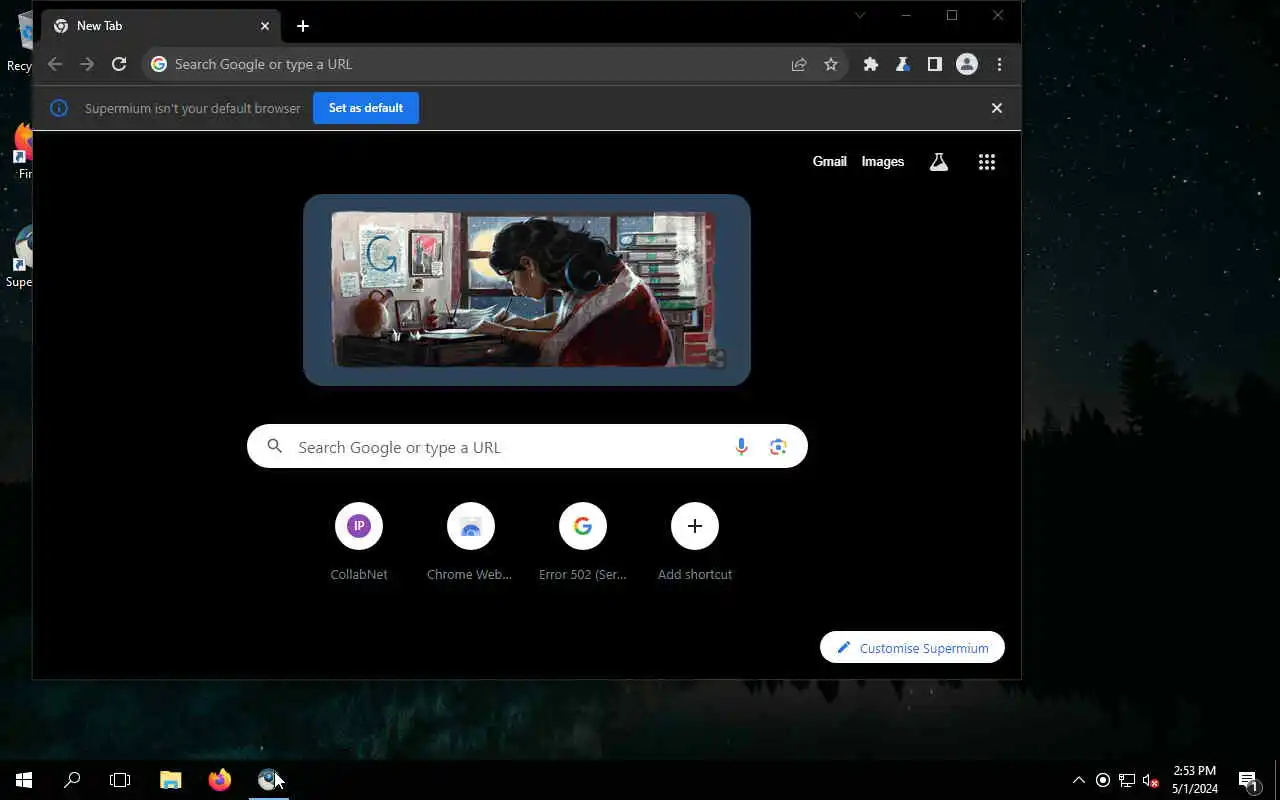Click the Supermium taskbar icon

coord(268,780)
